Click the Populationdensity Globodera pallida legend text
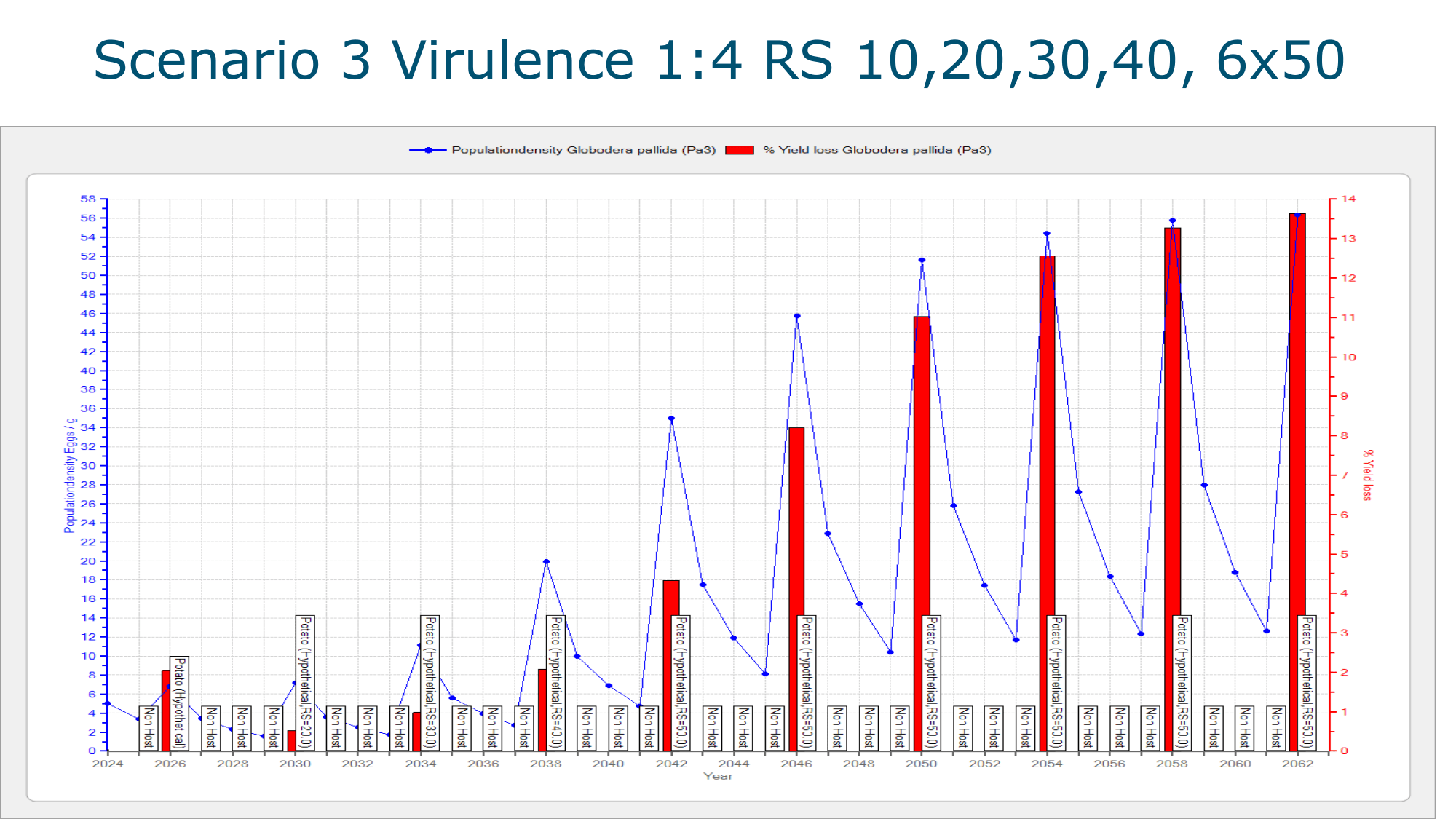This screenshot has height=819, width=1456. coord(583,150)
